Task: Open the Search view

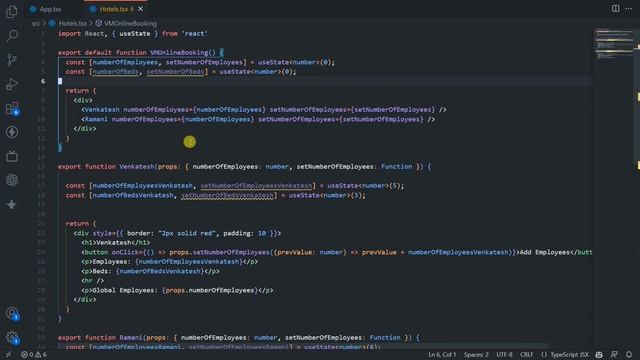Action: [12, 36]
